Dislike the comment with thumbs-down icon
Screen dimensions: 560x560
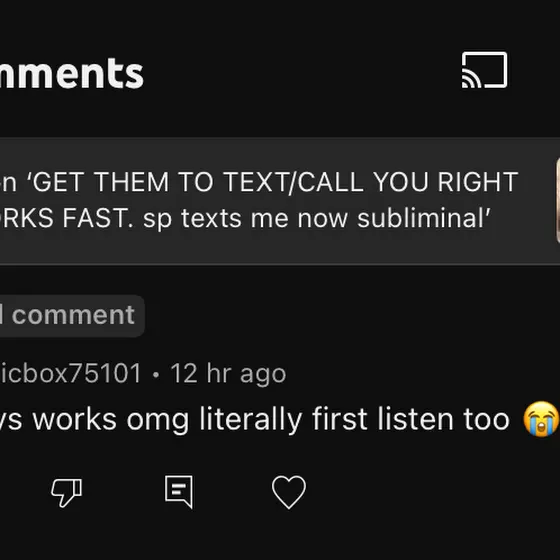click(x=66, y=492)
